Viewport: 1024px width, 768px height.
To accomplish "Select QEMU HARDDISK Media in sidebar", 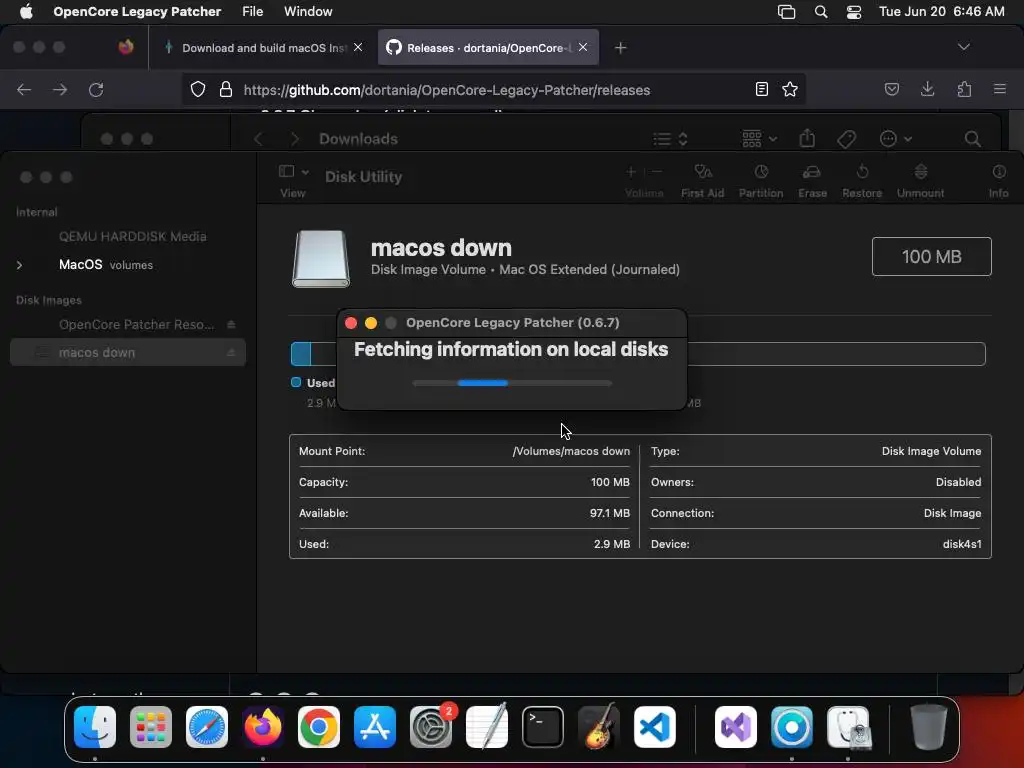I will (x=133, y=236).
